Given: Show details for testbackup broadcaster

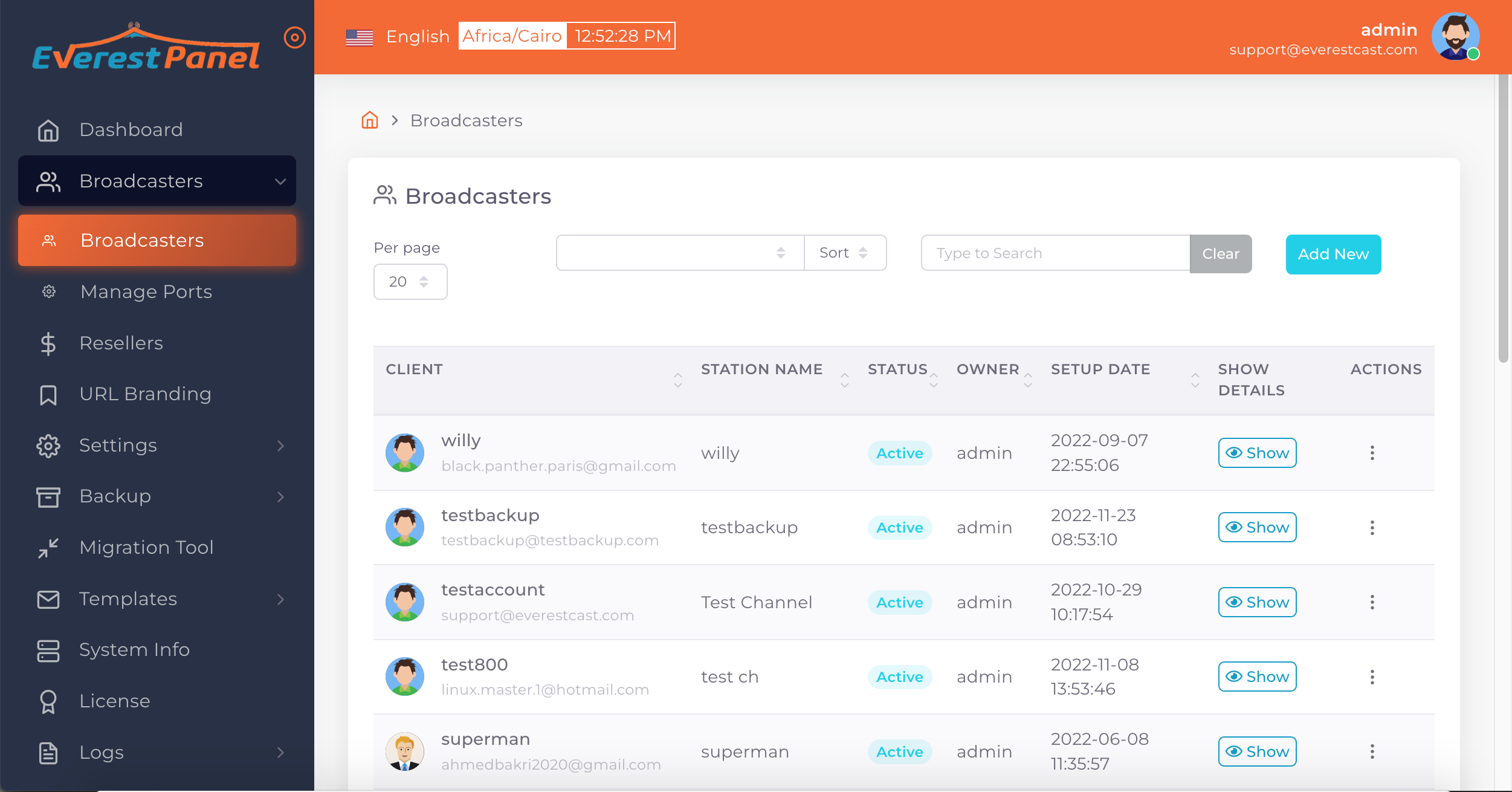Looking at the screenshot, I should click(x=1257, y=527).
